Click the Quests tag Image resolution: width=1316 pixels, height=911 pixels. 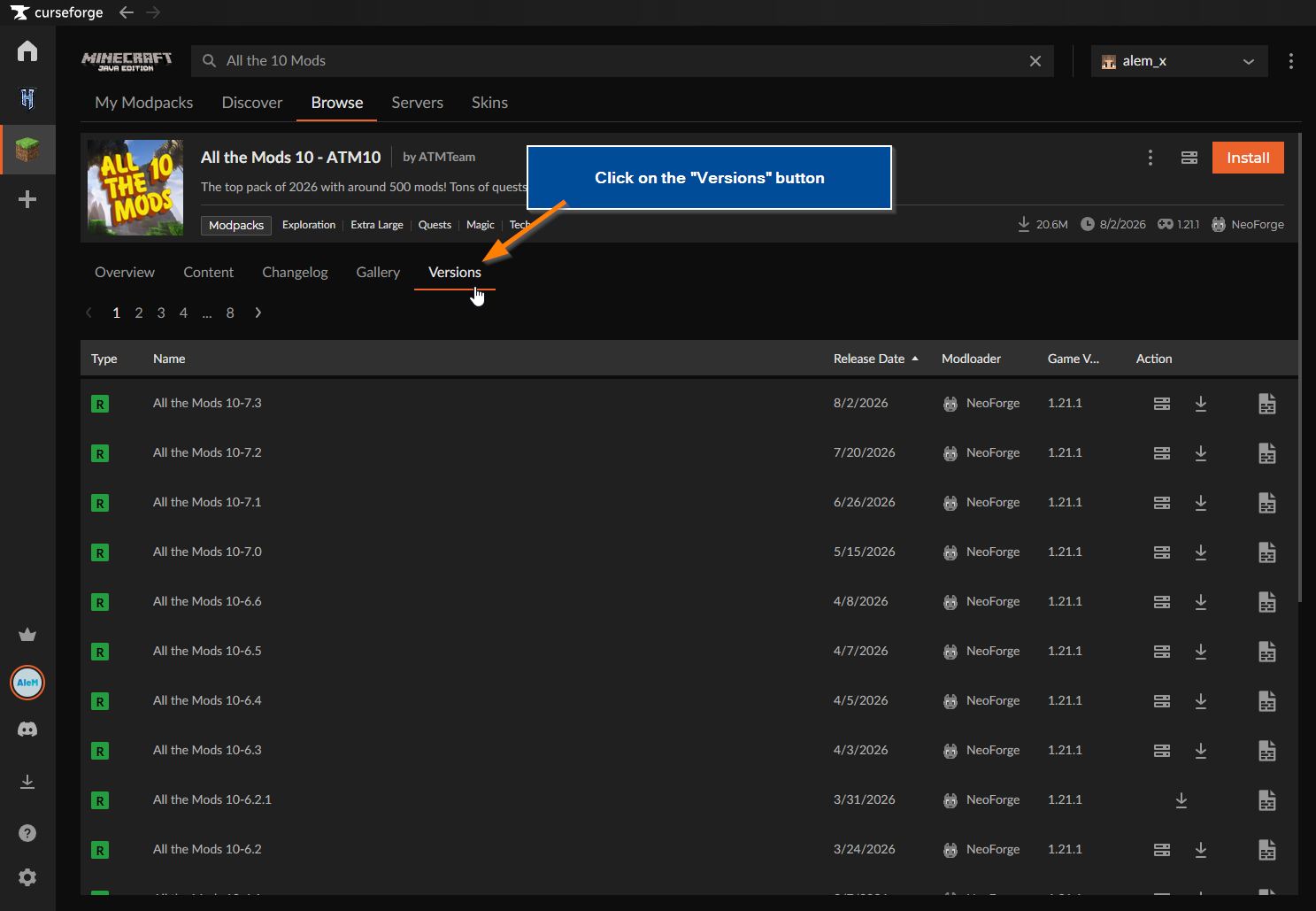(x=435, y=225)
